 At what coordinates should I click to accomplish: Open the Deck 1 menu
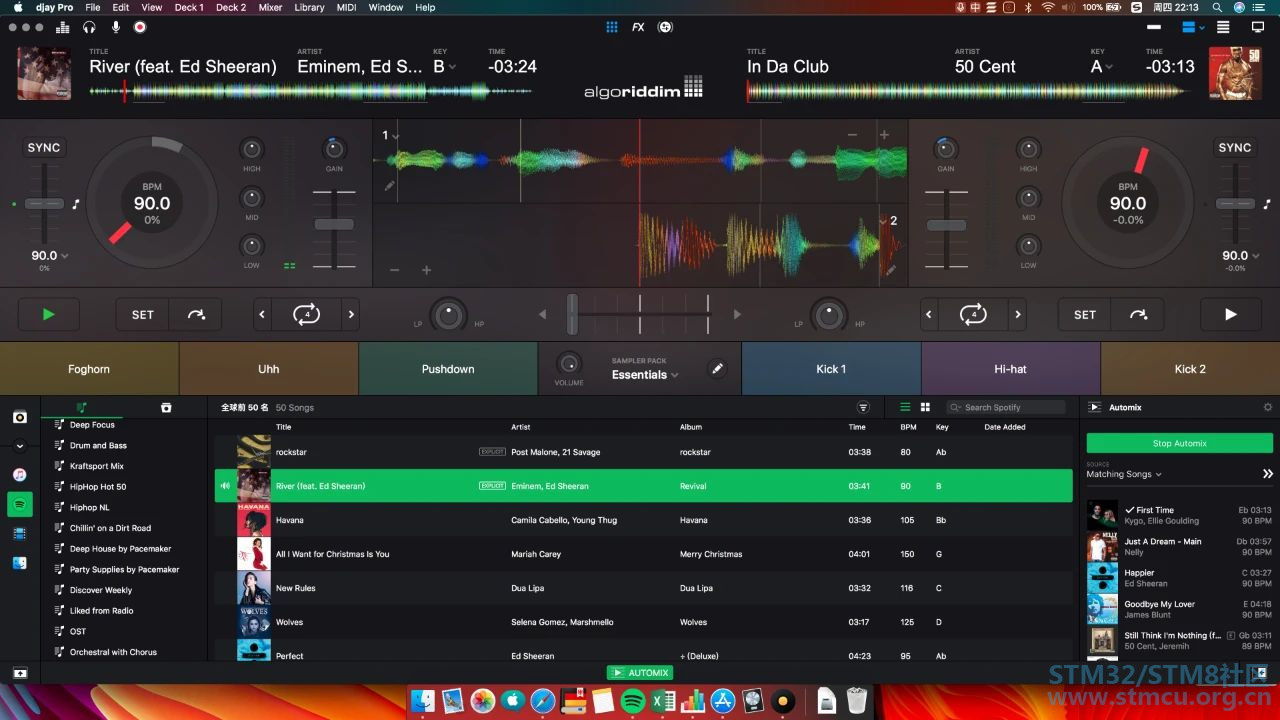click(188, 7)
